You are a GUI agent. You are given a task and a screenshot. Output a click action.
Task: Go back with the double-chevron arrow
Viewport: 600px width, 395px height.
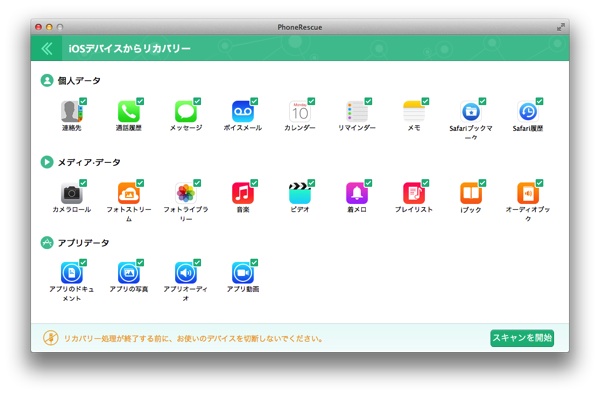click(47, 48)
